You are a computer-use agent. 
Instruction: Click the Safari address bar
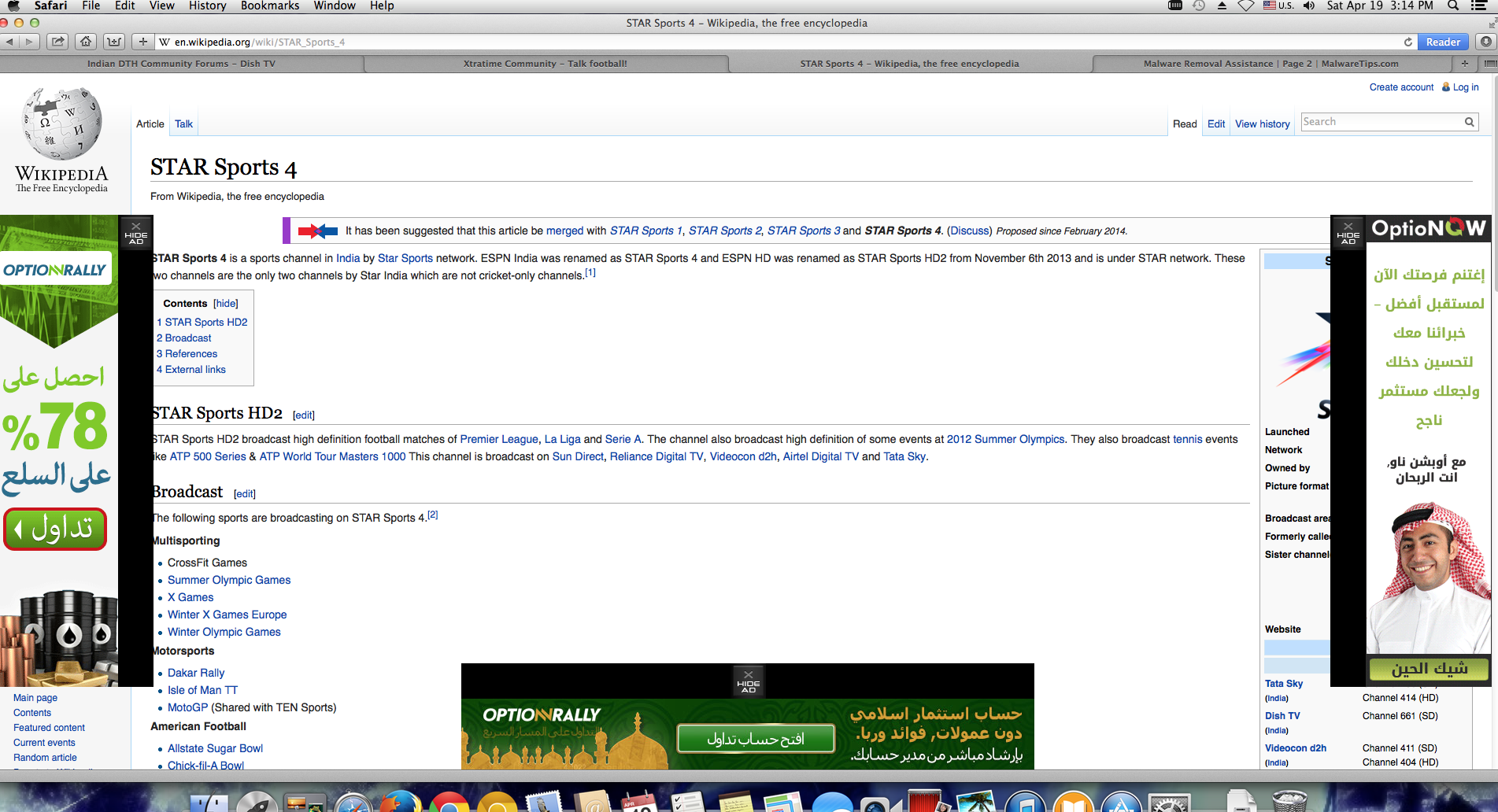[x=779, y=42]
